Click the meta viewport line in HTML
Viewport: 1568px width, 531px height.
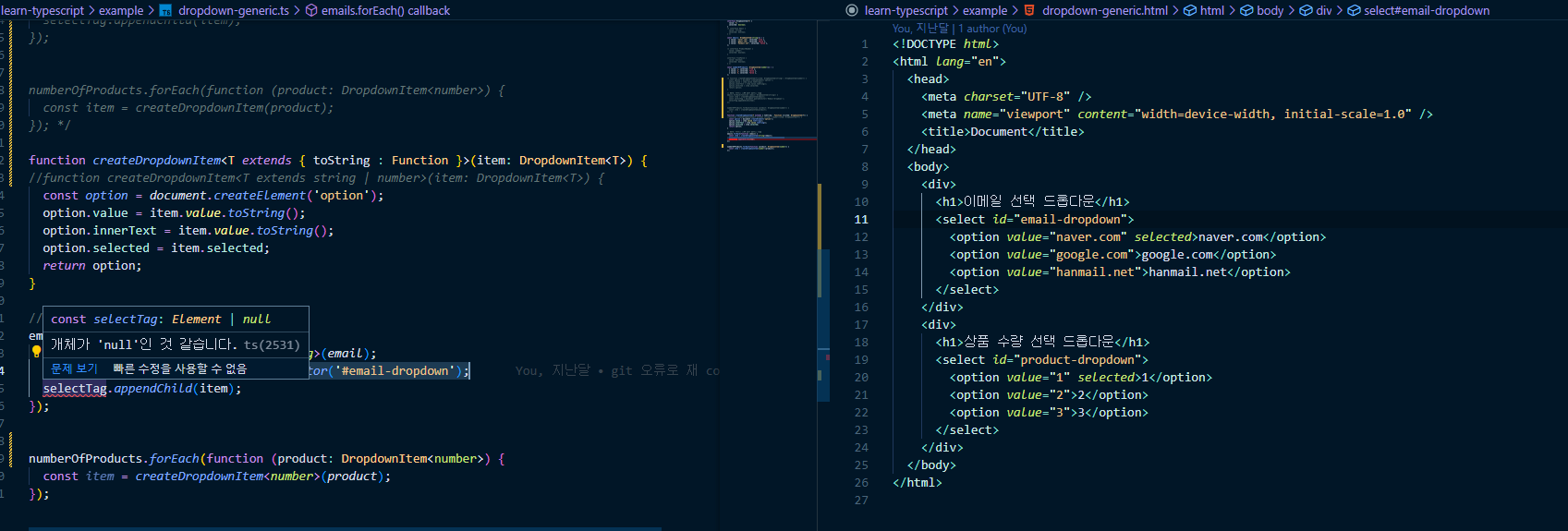click(x=1177, y=114)
